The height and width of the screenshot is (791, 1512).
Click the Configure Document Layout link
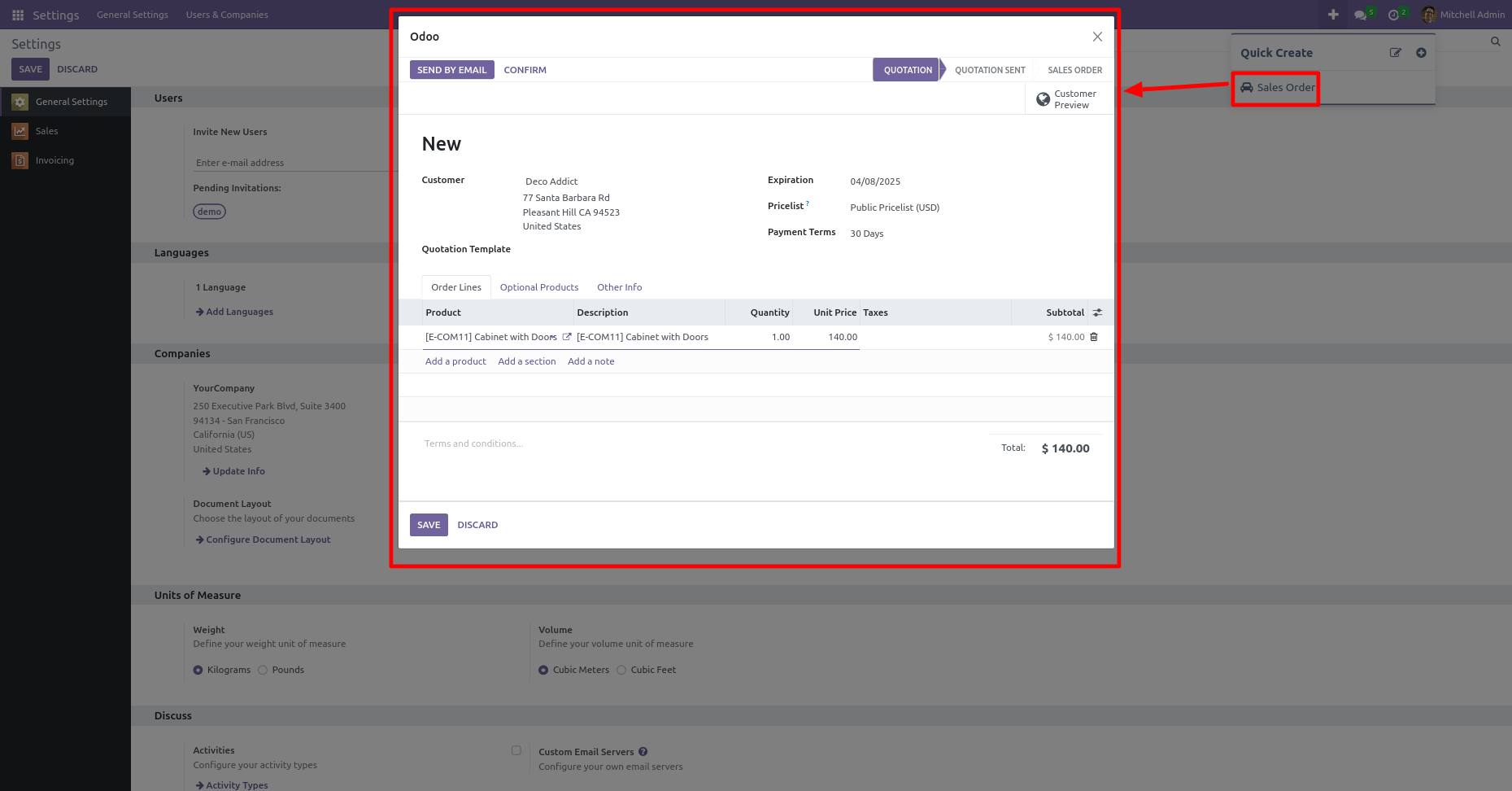(263, 540)
